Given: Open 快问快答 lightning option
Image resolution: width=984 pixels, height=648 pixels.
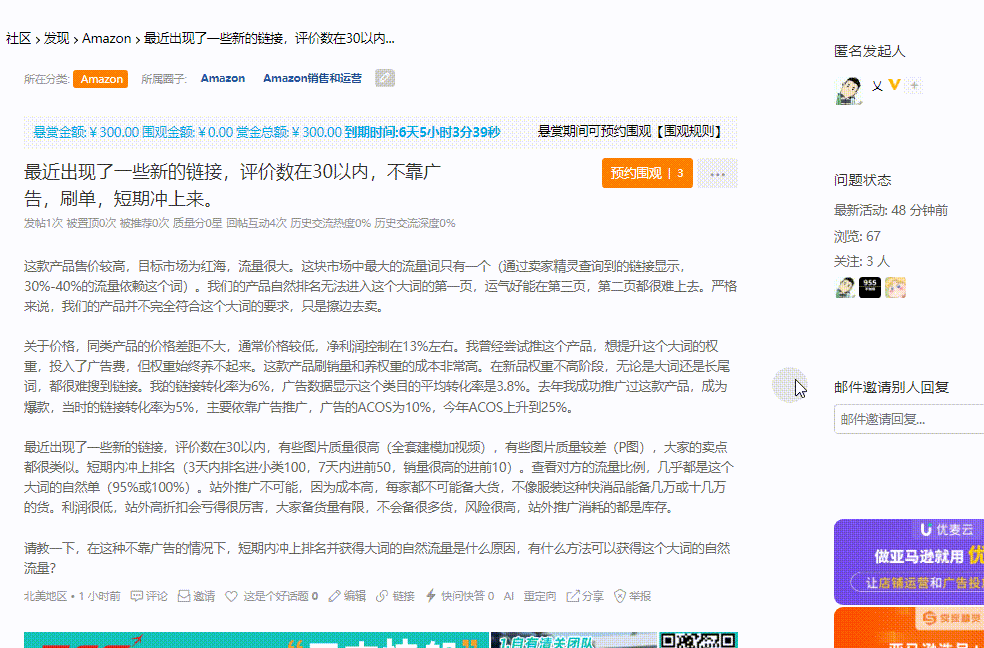Looking at the screenshot, I should pyautogui.click(x=431, y=596).
